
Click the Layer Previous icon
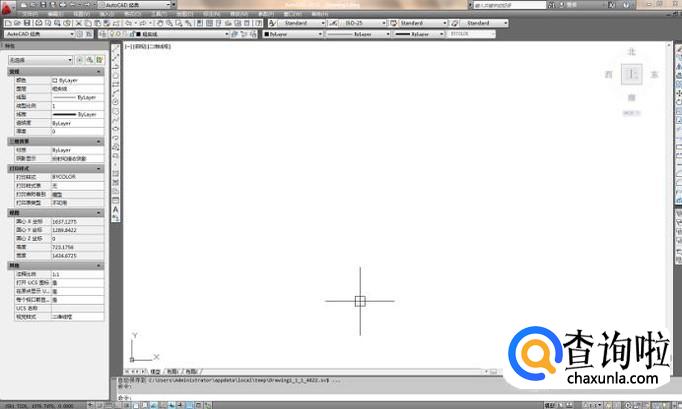pos(244,34)
